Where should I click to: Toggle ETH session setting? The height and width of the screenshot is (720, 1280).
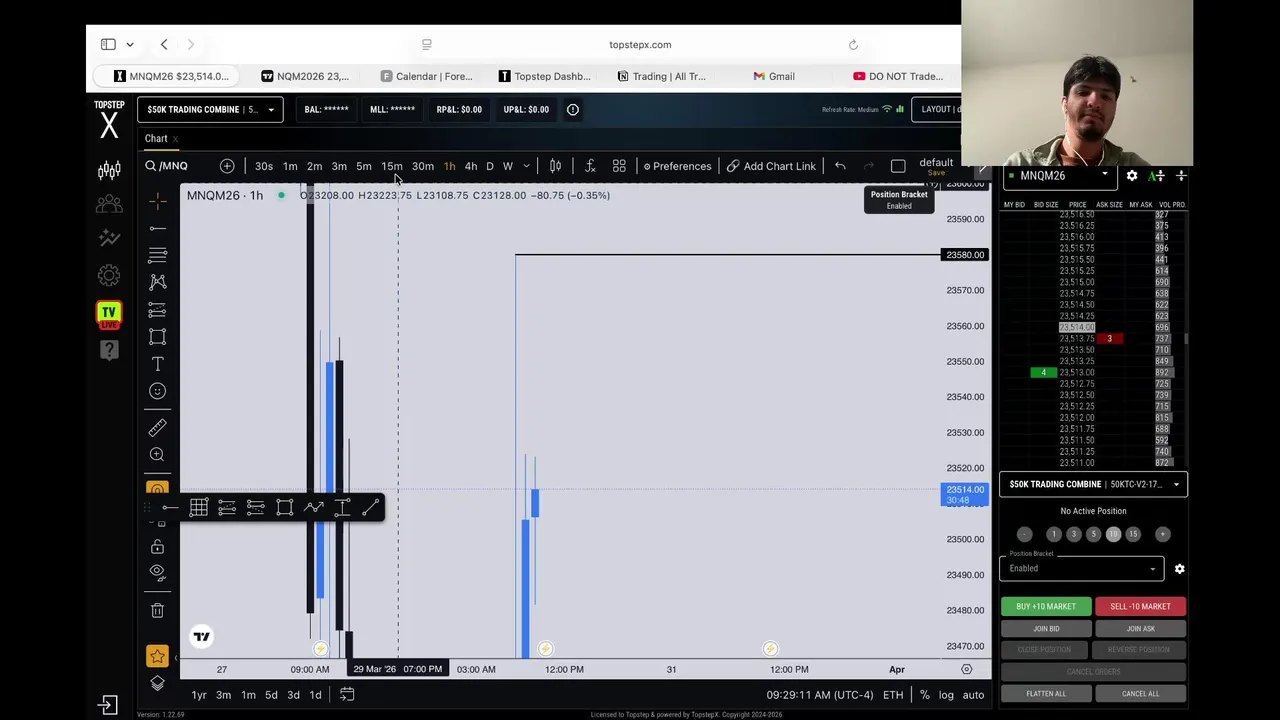[x=893, y=695]
